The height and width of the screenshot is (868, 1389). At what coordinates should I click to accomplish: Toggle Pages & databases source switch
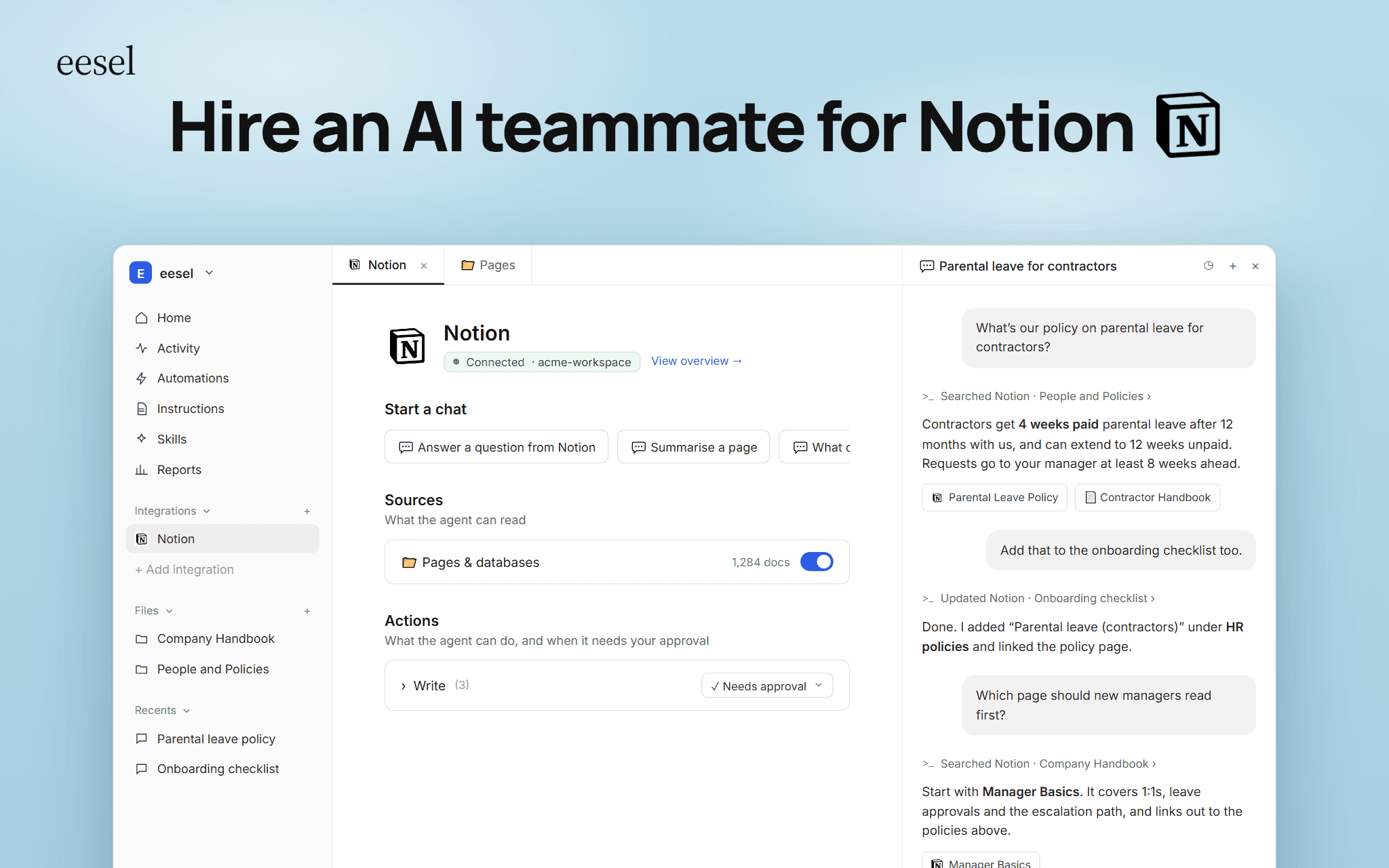[x=817, y=561]
